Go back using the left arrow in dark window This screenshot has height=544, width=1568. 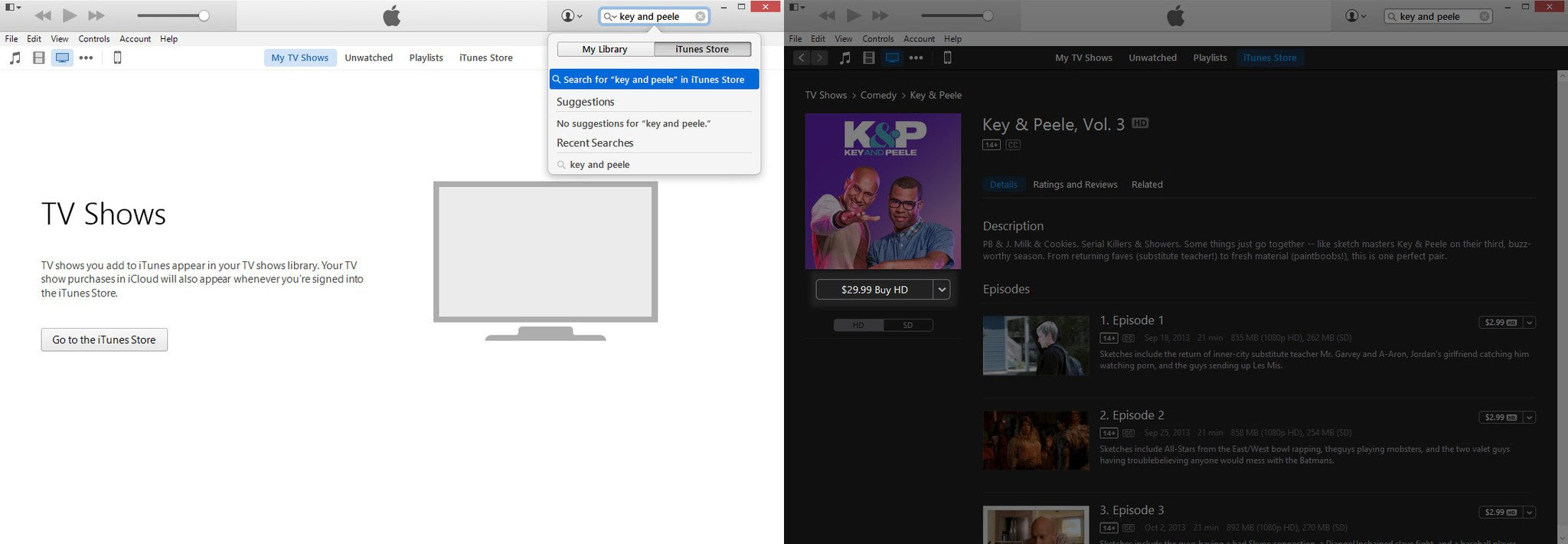(x=801, y=57)
